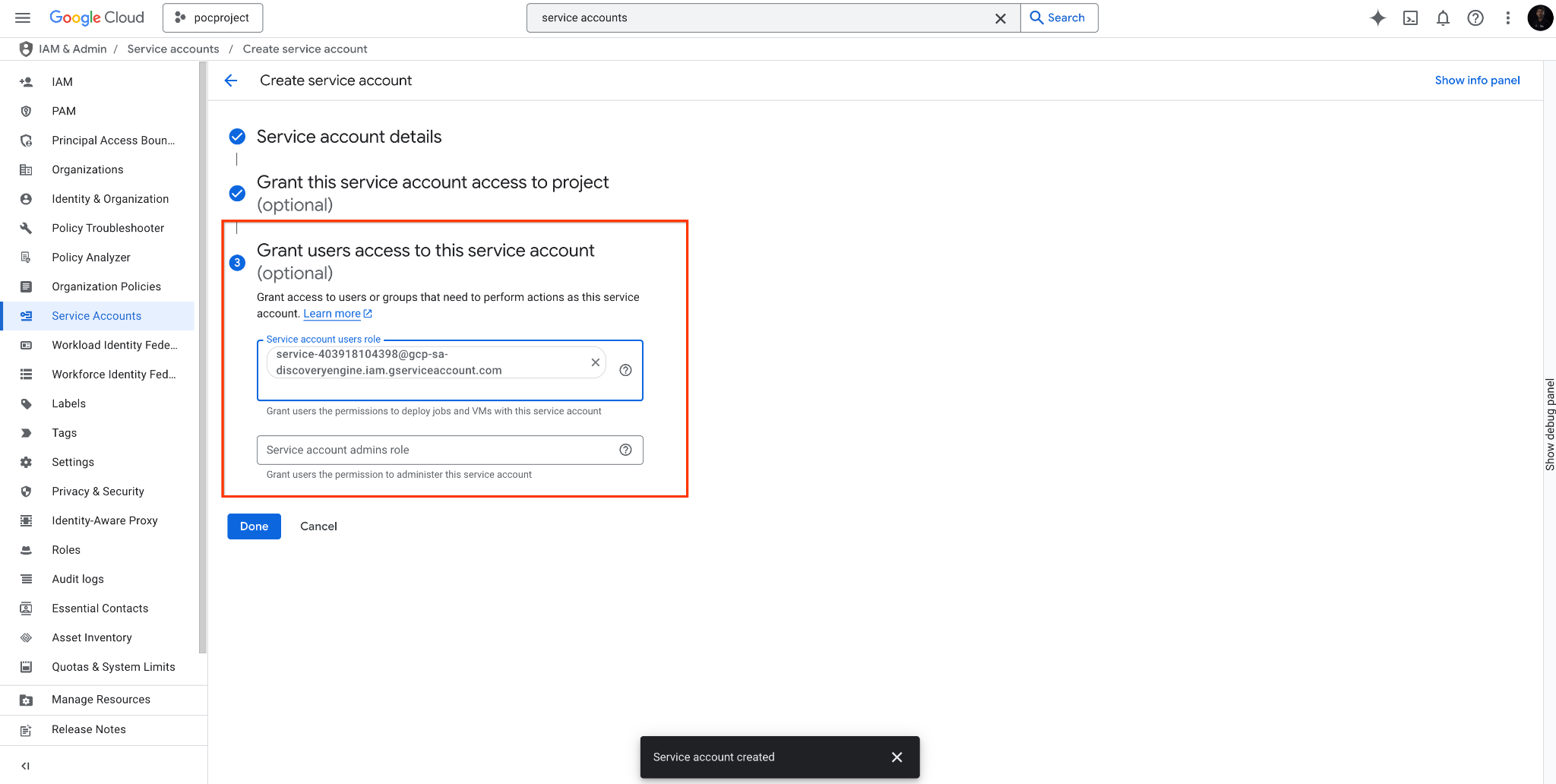This screenshot has height=784, width=1556.
Task: Open the notifications bell
Action: click(1443, 17)
